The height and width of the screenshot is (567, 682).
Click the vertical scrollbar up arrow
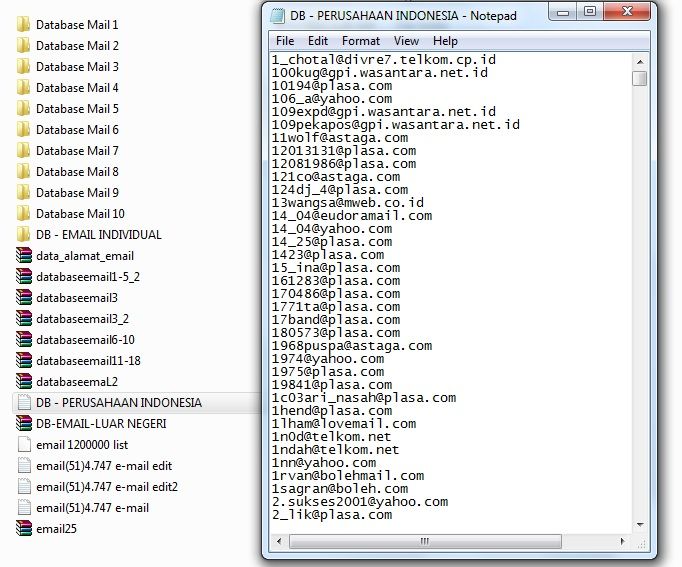[x=640, y=62]
